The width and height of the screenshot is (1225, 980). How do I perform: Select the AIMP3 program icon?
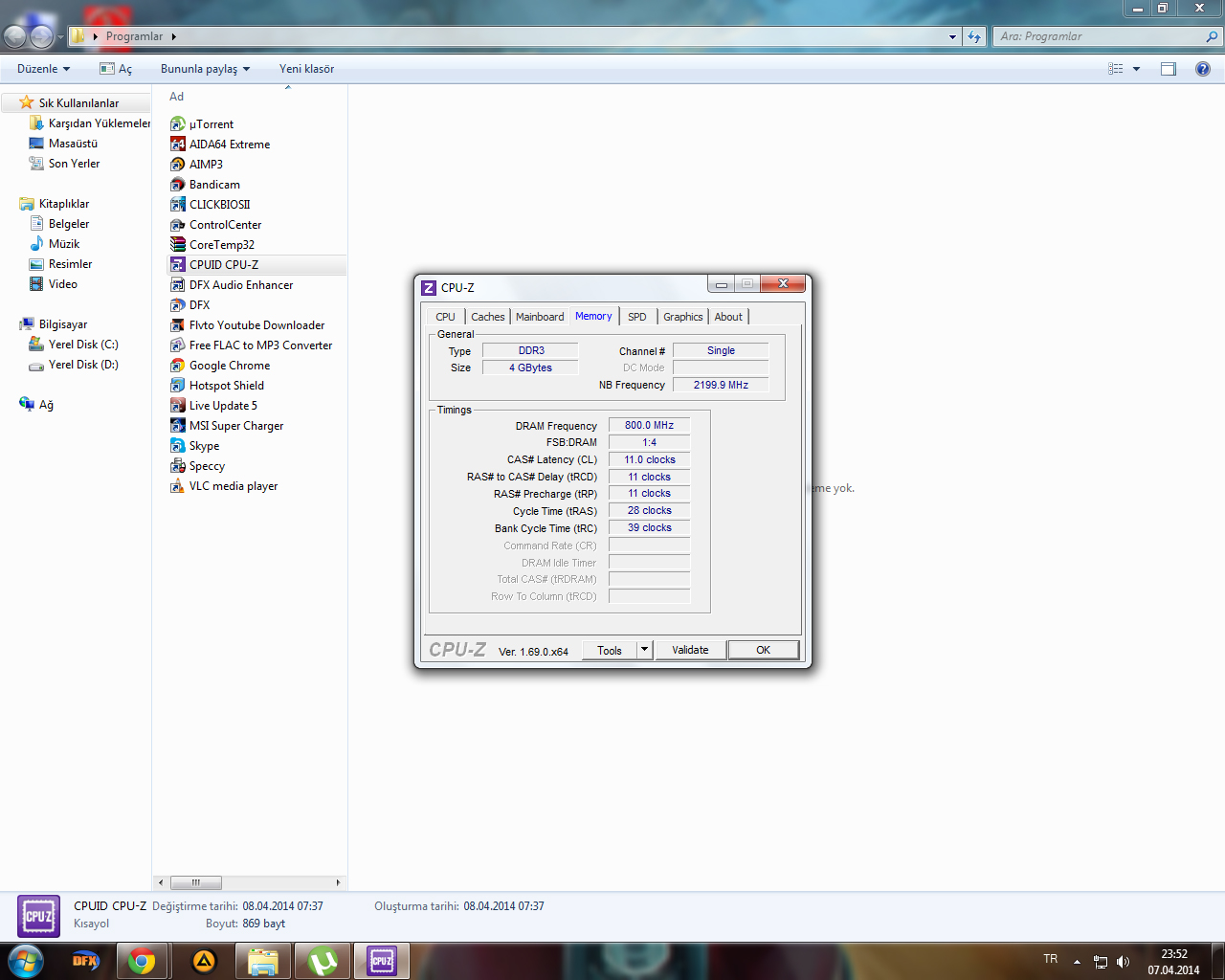pyautogui.click(x=177, y=165)
